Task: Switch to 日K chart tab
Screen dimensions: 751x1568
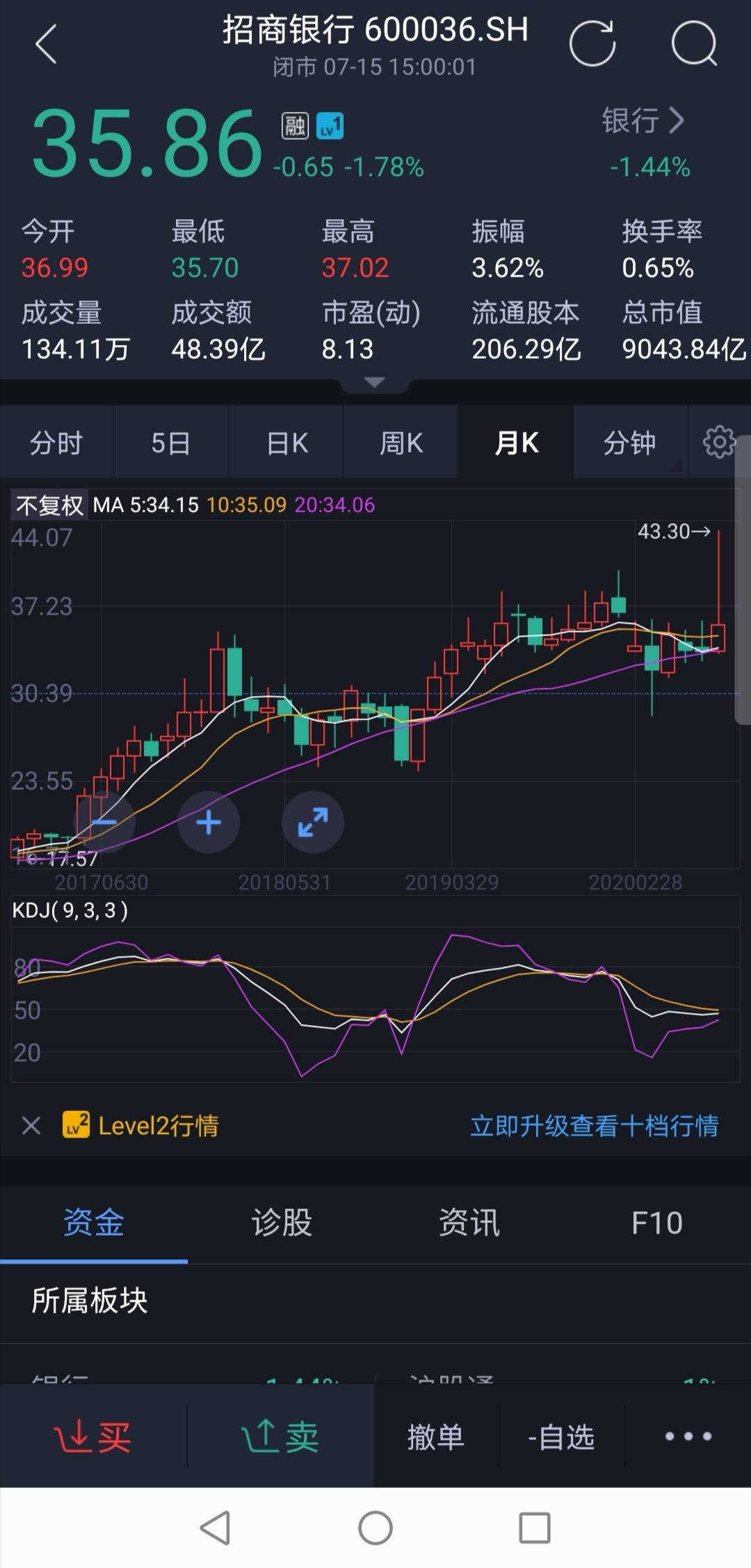Action: tap(286, 442)
